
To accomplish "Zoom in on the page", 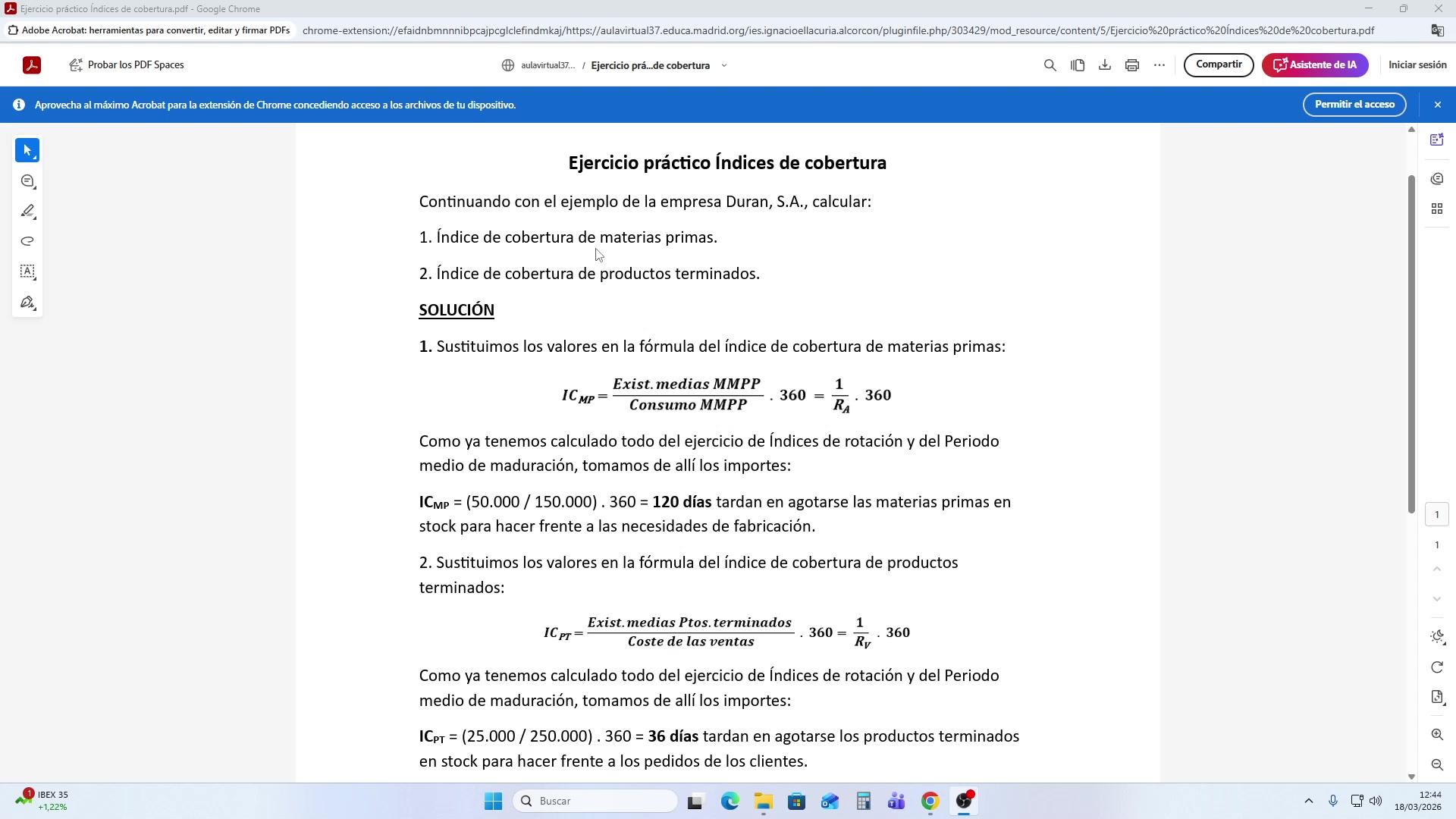I will click(1436, 734).
